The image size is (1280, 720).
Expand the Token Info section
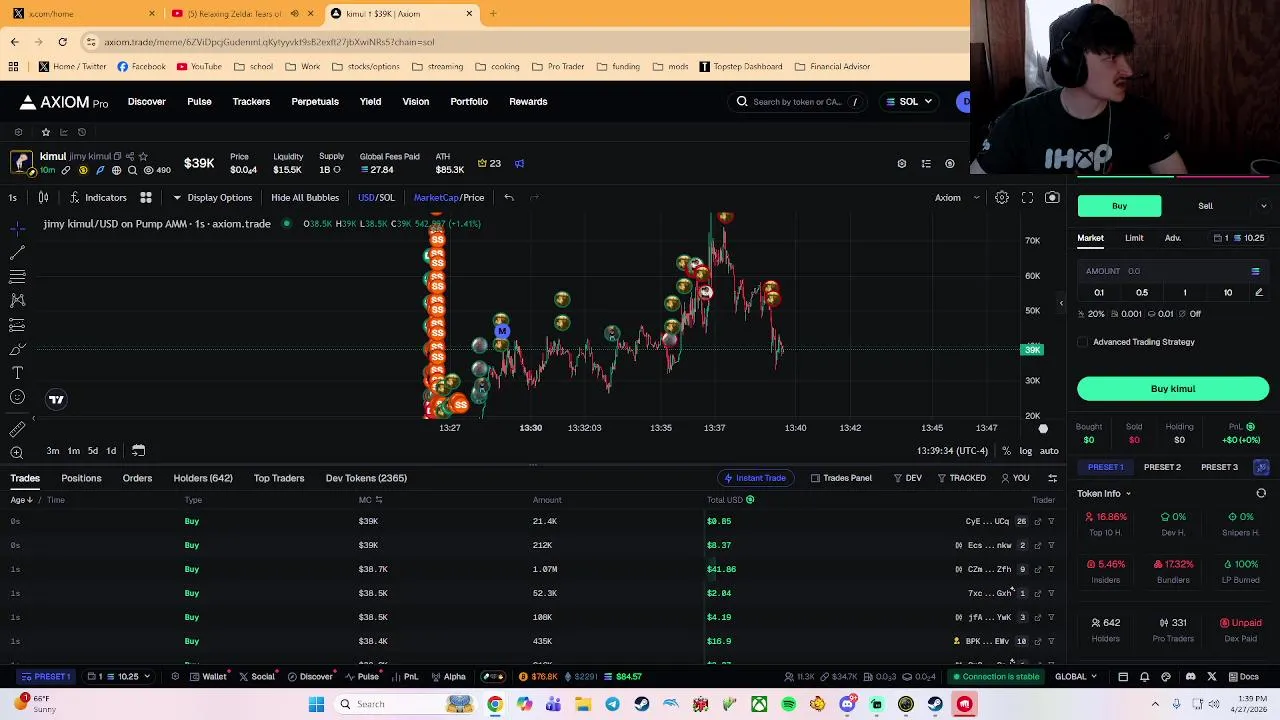point(1104,493)
